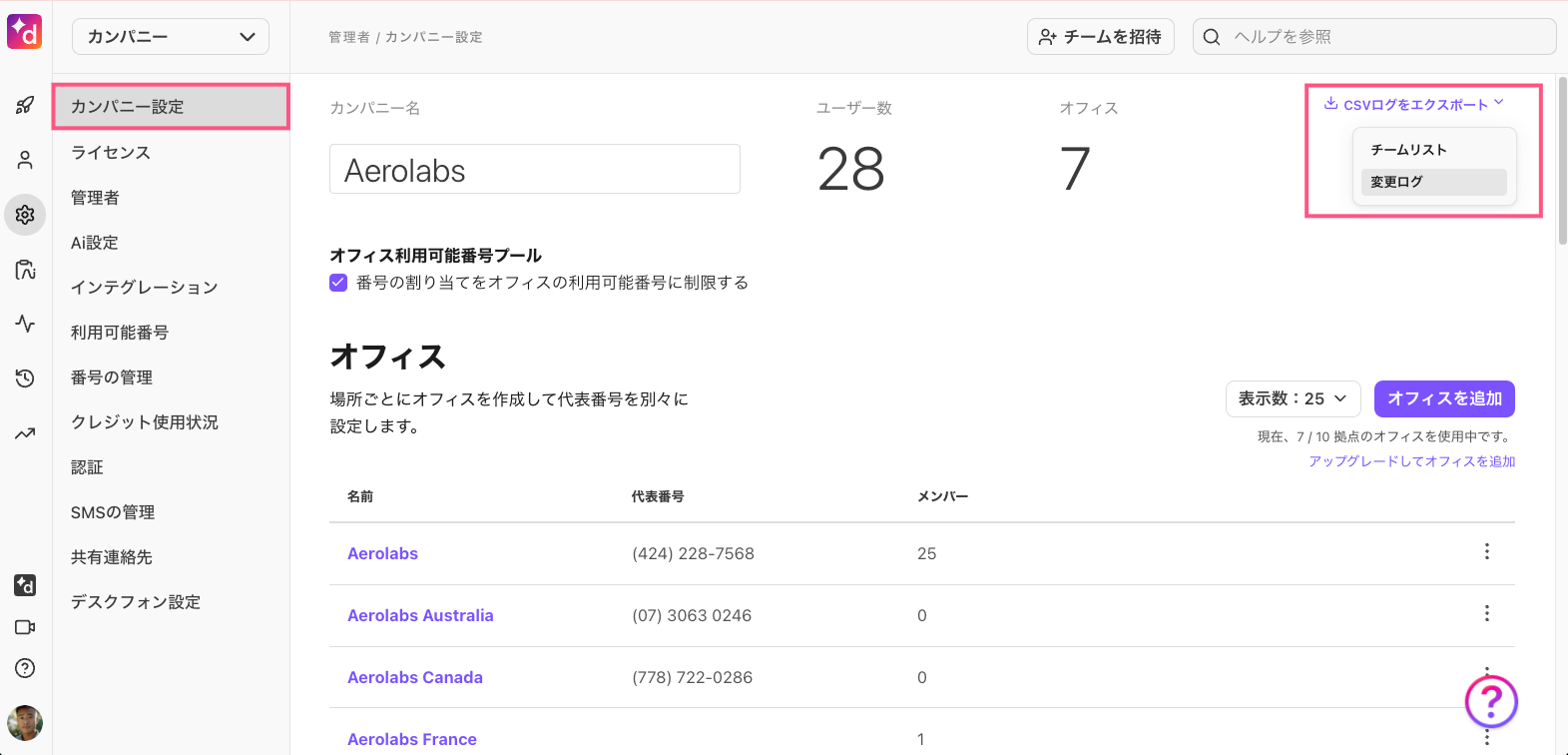
Task: Click phone number (778) 722-0286
Action: pos(693,677)
